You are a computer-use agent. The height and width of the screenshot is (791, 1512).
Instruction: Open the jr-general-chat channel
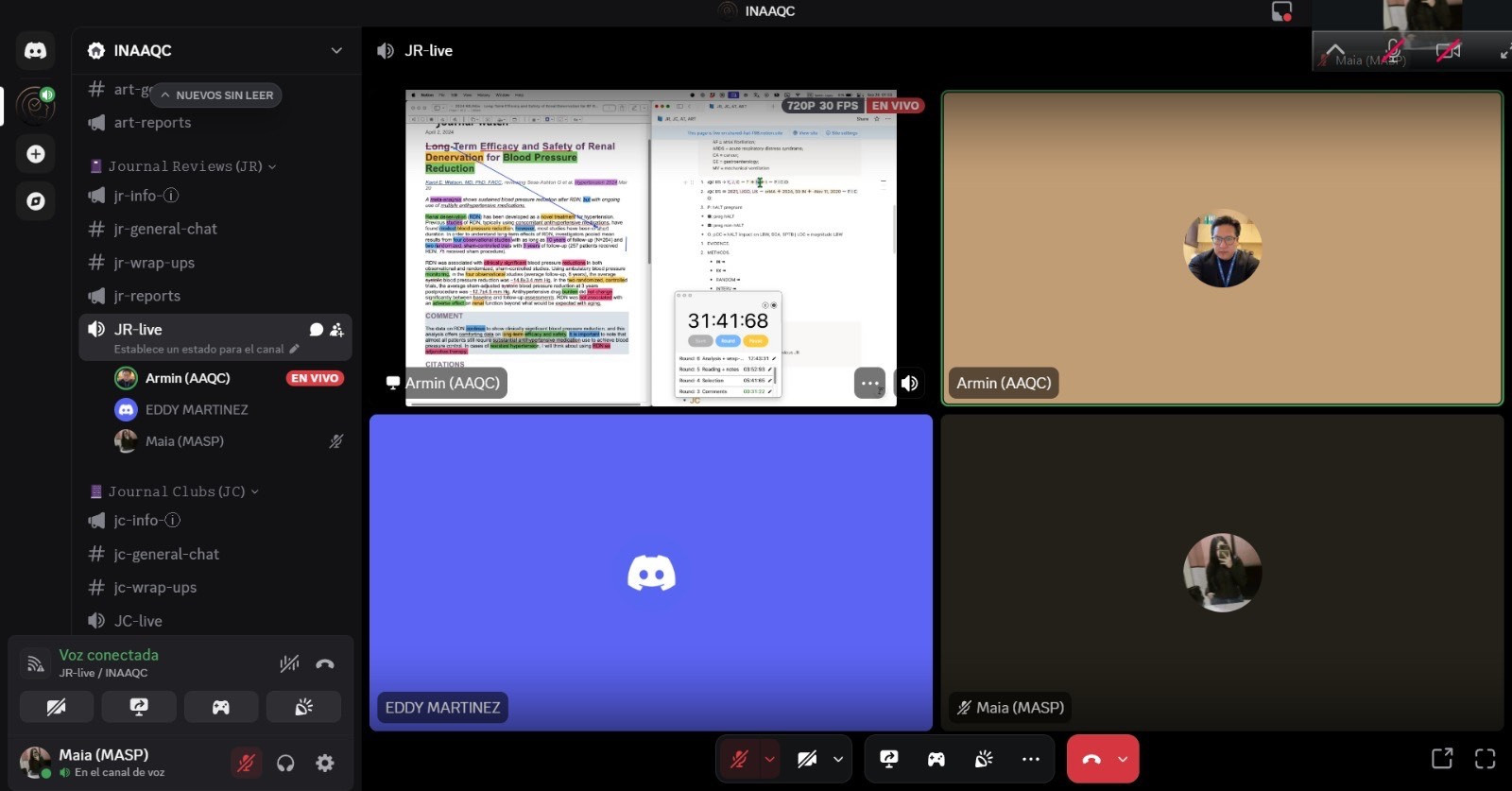pos(165,229)
